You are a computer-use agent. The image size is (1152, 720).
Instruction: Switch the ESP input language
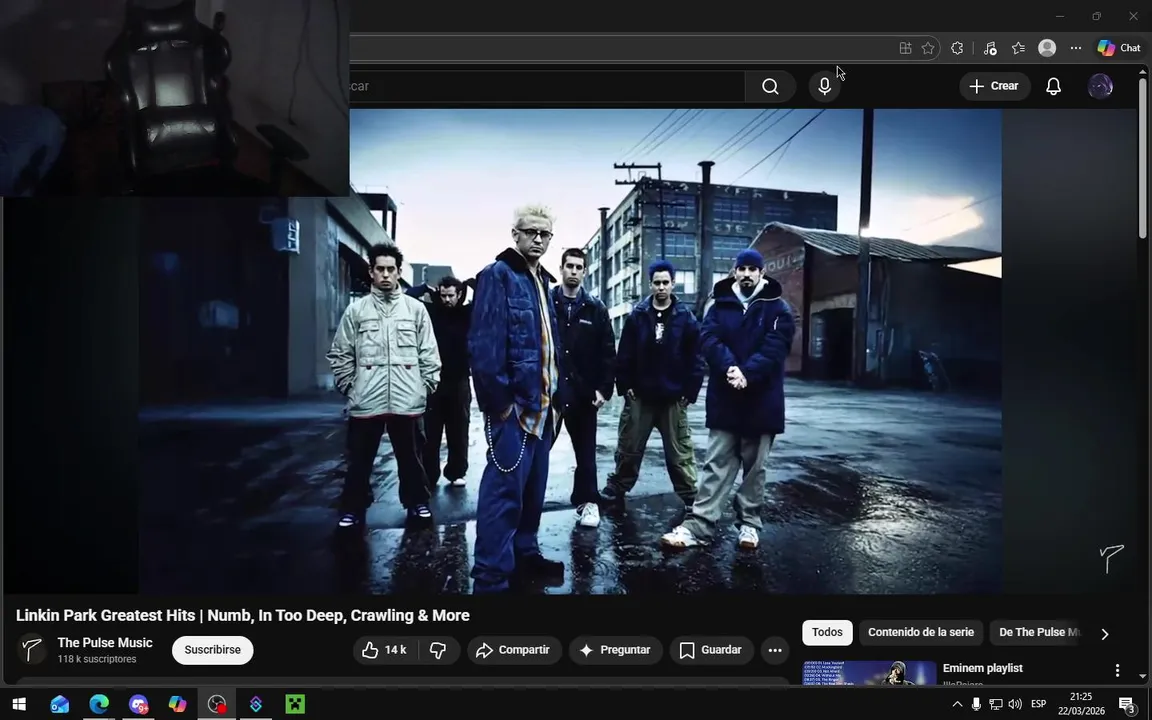(x=1038, y=704)
